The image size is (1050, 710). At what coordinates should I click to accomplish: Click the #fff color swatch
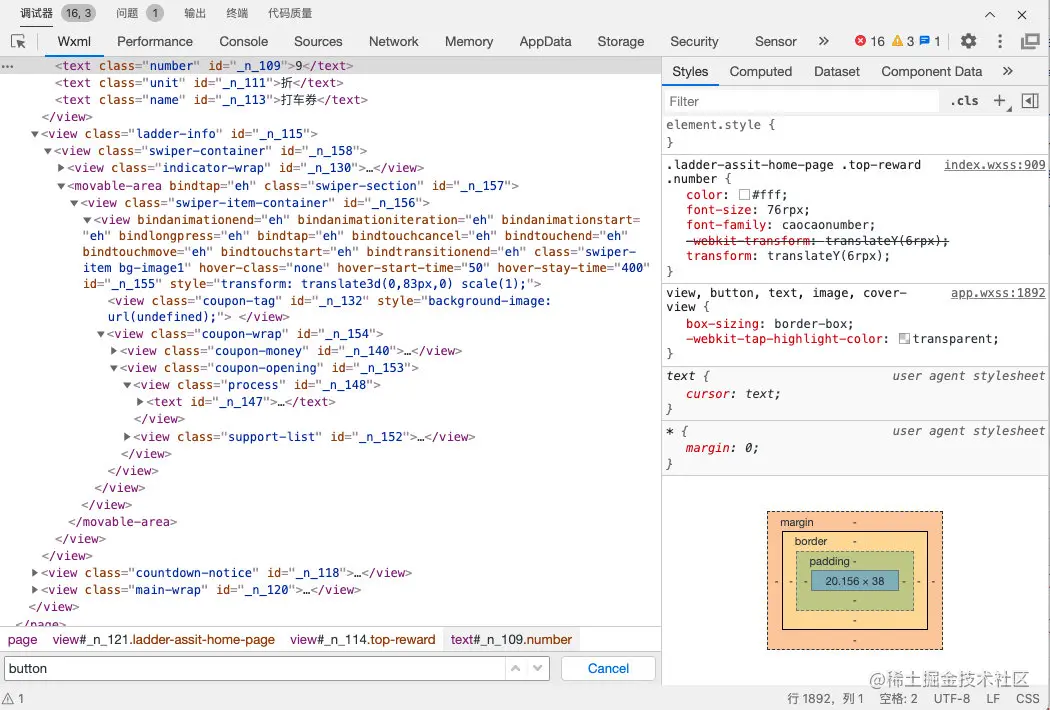click(744, 195)
